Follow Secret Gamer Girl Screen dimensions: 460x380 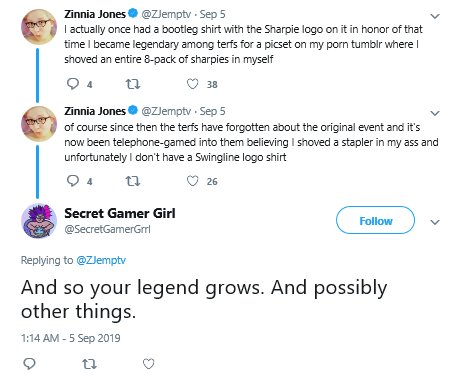tap(375, 220)
